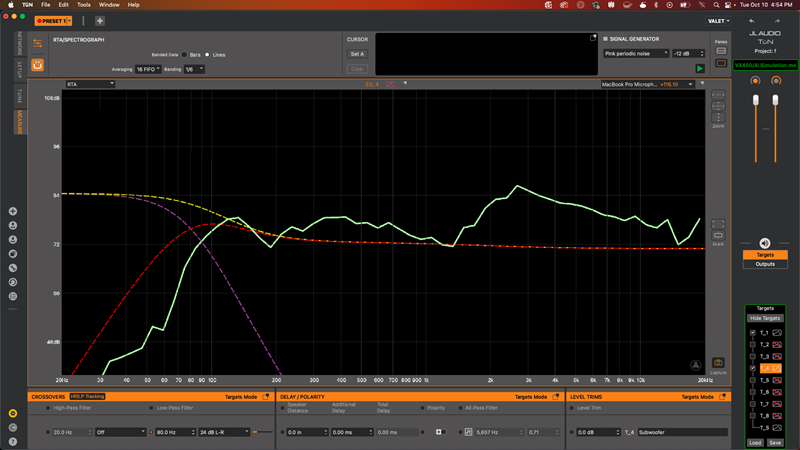This screenshot has height=450, width=800.
Task: Click the list icon in left sidebar
Action: point(13,296)
